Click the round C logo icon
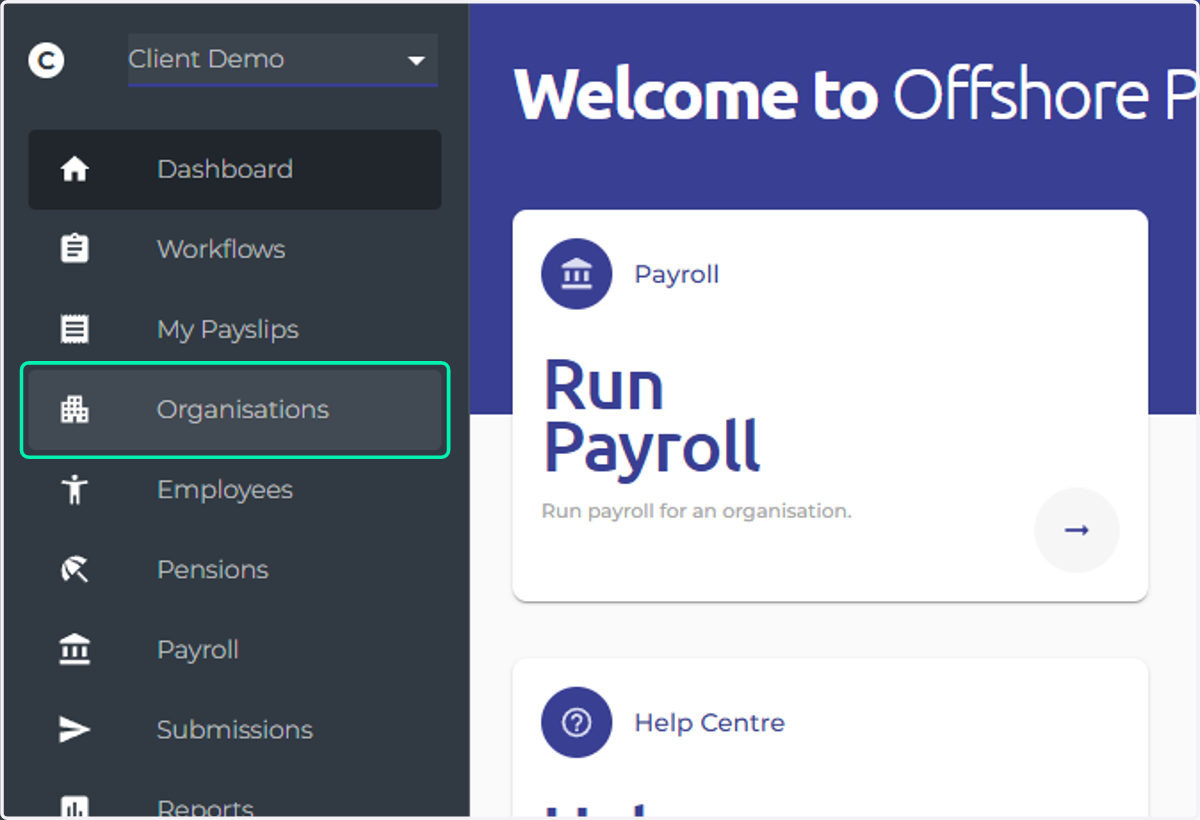Image resolution: width=1200 pixels, height=820 pixels. click(x=46, y=60)
